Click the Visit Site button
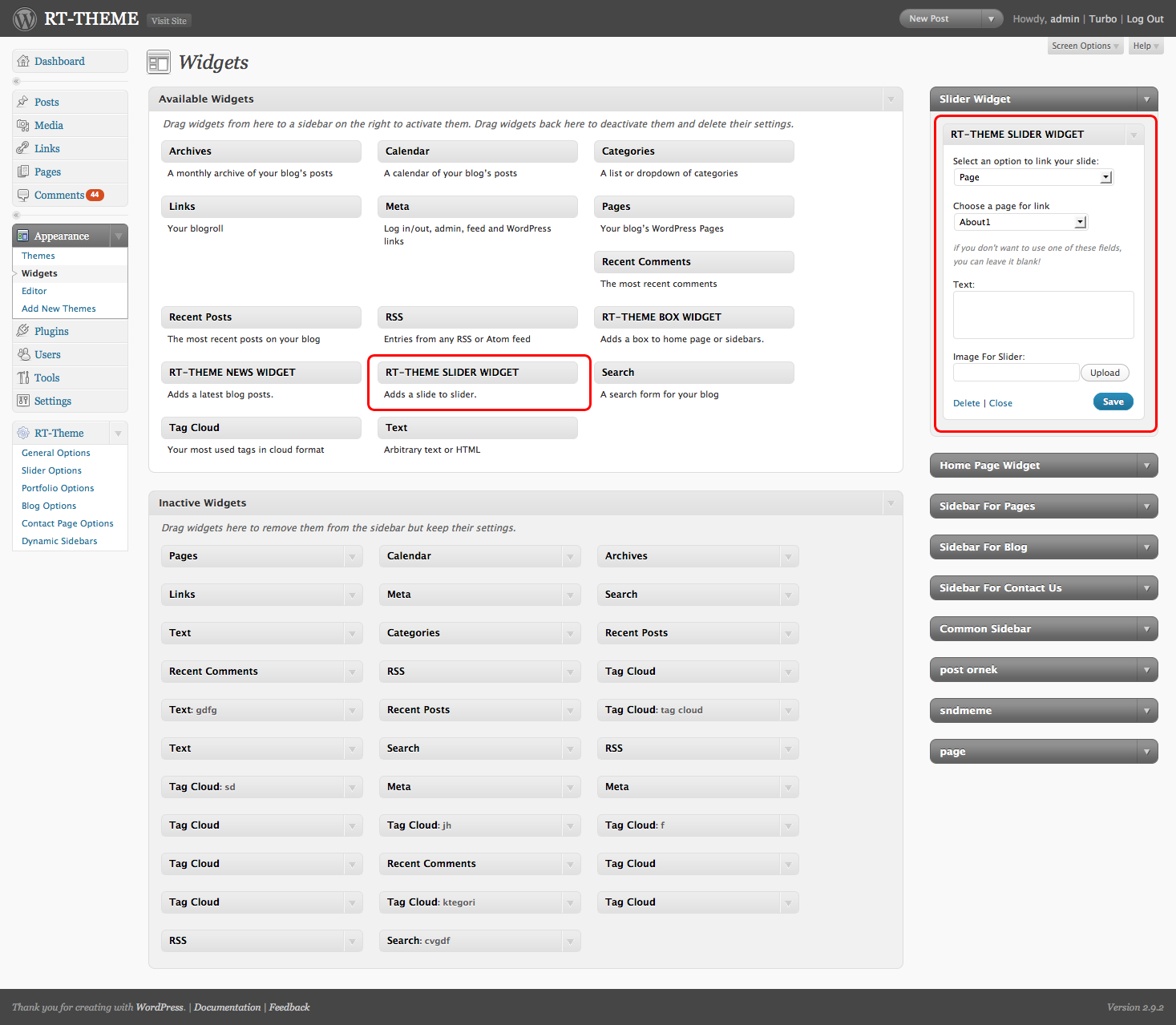The height and width of the screenshot is (1025, 1176). (x=169, y=21)
